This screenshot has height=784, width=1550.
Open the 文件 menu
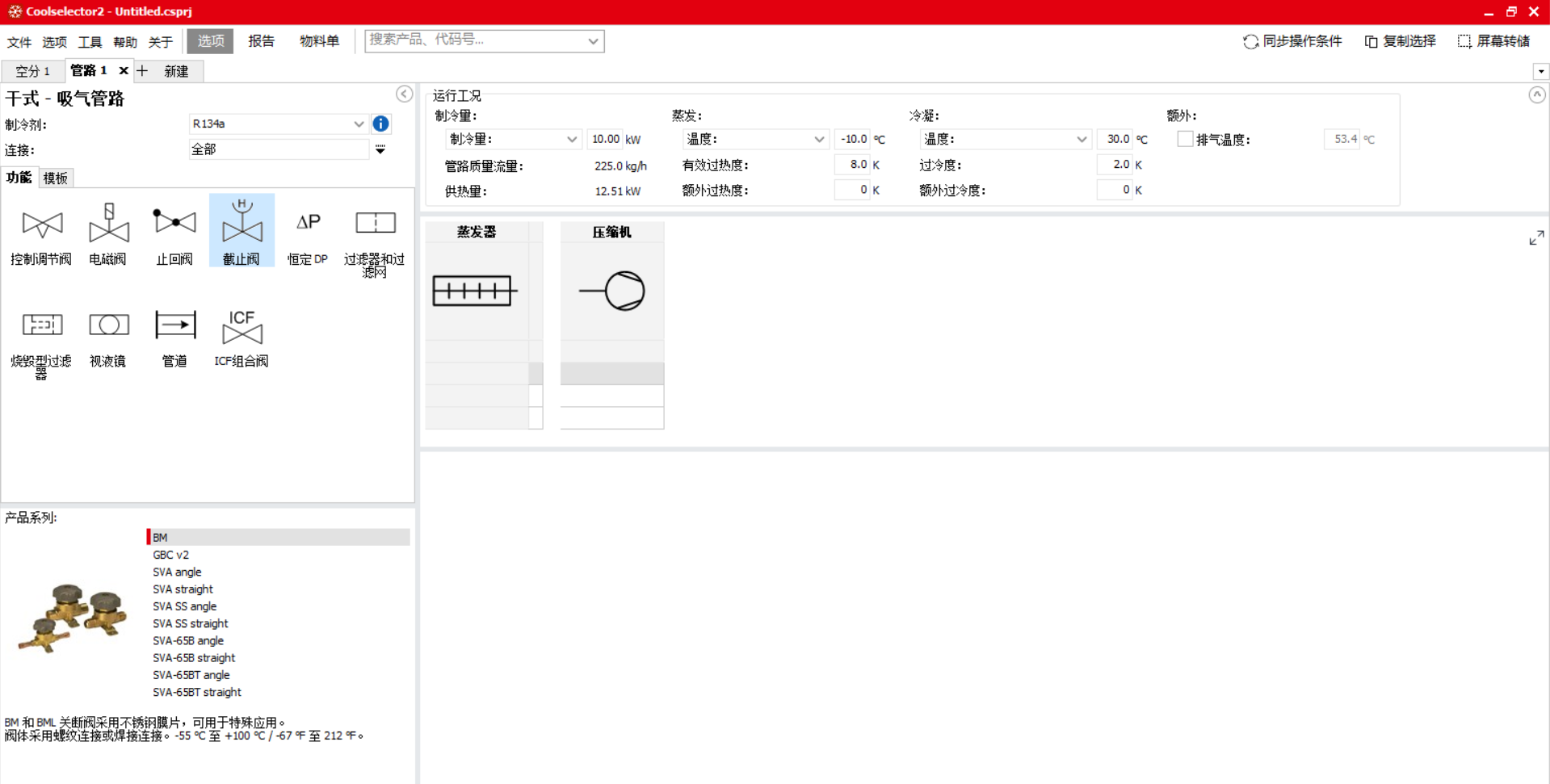pyautogui.click(x=19, y=42)
